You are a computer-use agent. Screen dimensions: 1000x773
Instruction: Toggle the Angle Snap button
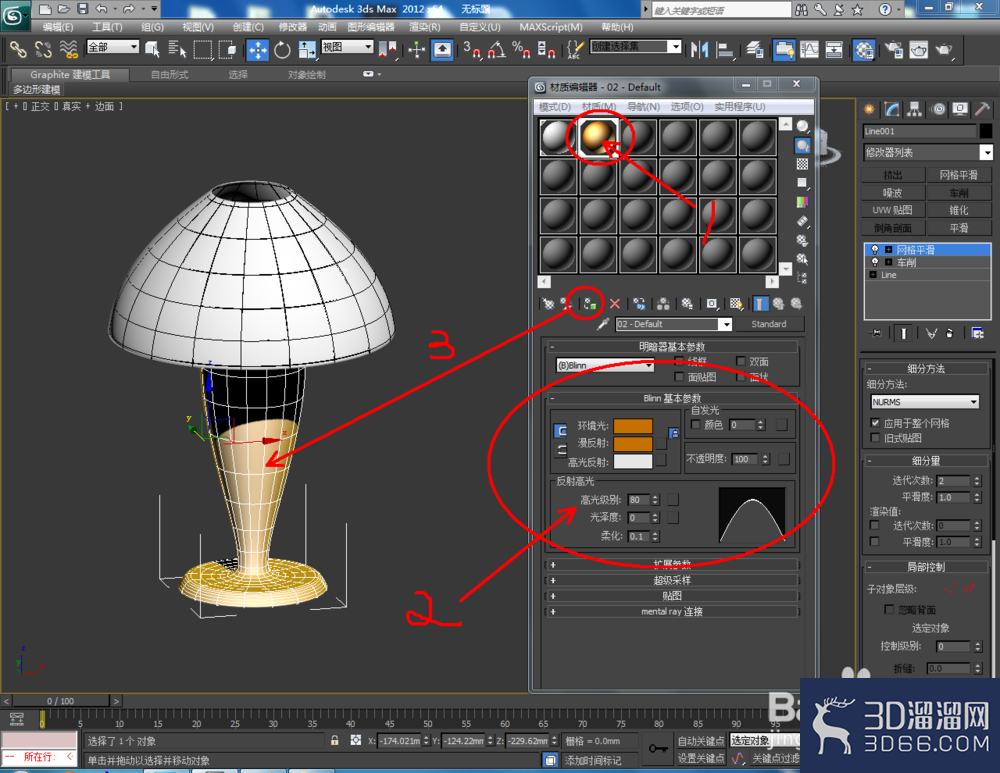coord(497,50)
